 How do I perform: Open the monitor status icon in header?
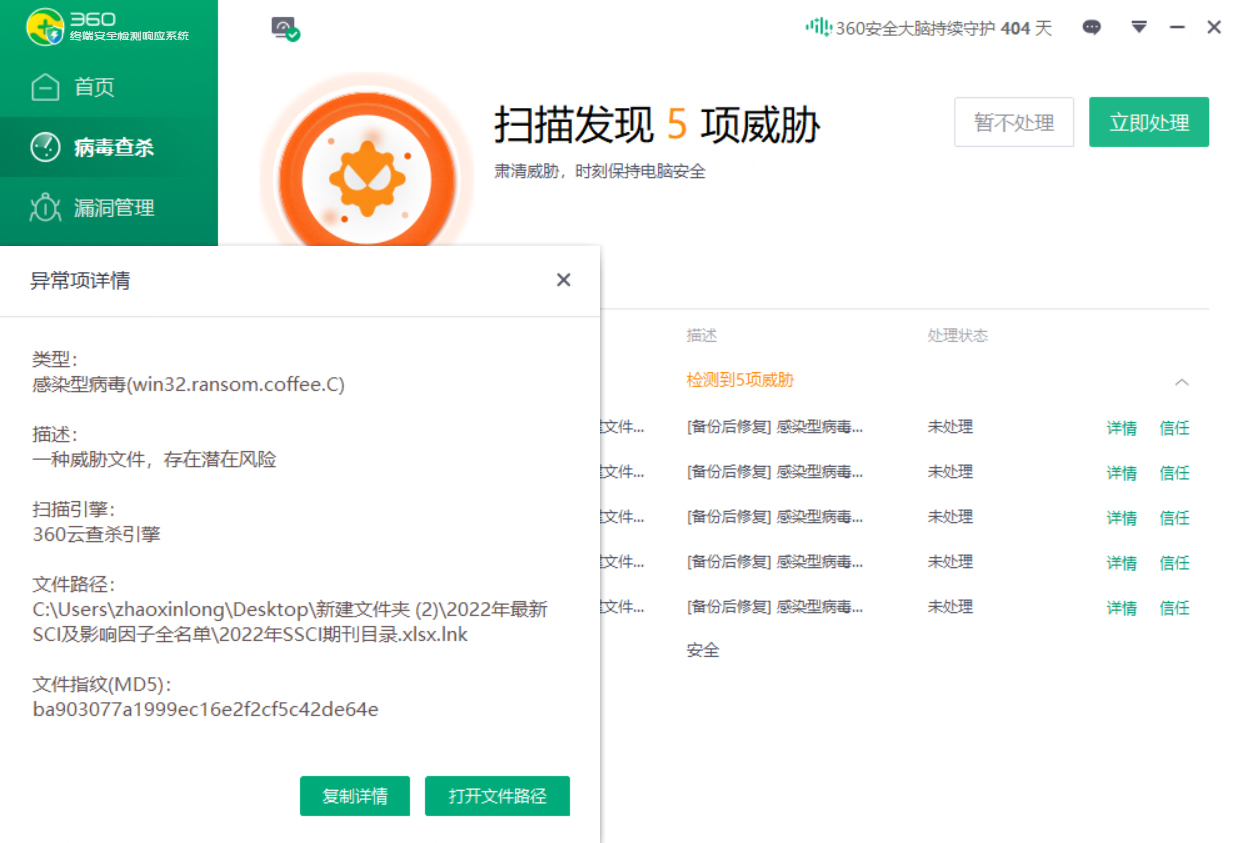pyautogui.click(x=285, y=29)
